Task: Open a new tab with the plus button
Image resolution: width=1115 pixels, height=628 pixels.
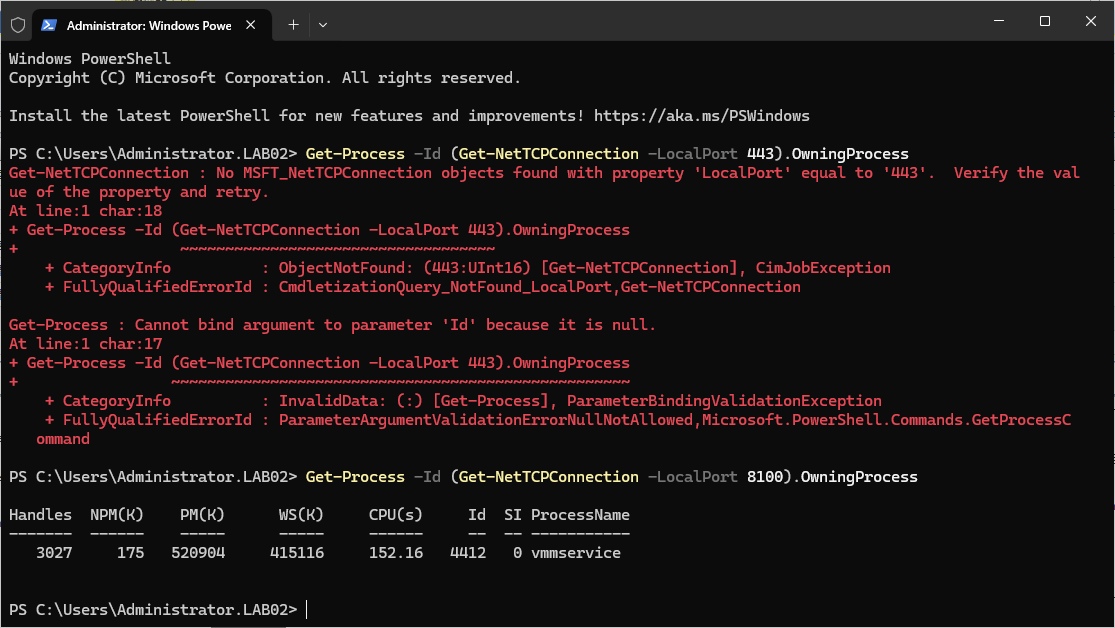Action: 293,24
